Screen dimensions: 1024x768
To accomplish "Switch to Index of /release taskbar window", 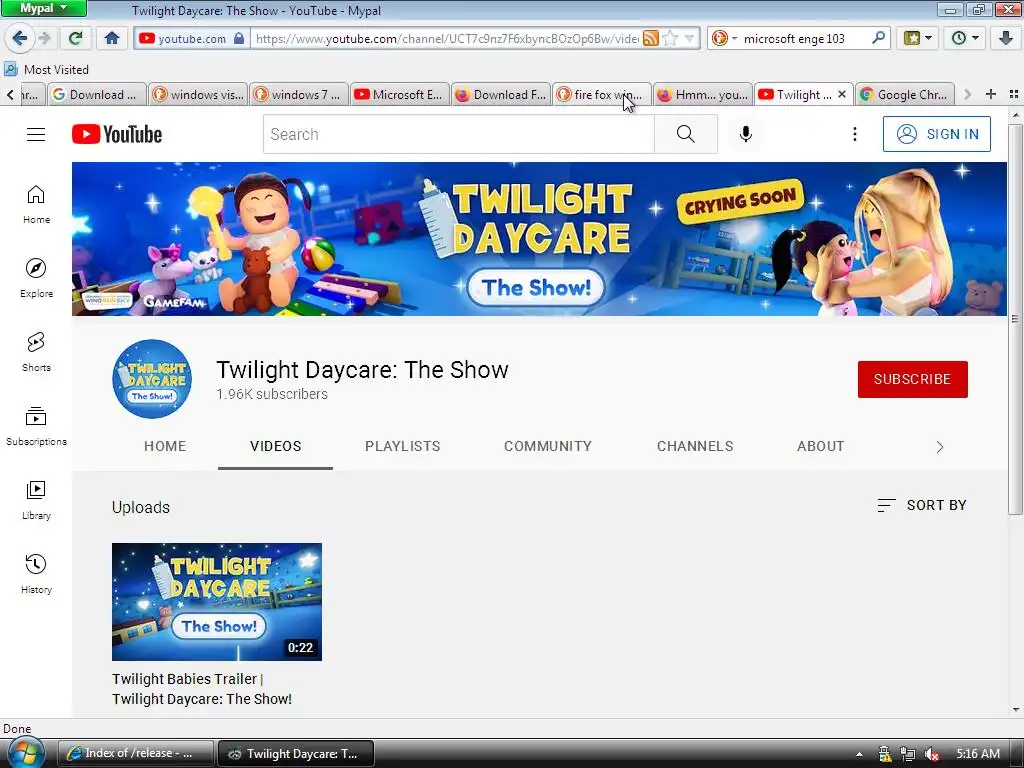I will 136,753.
